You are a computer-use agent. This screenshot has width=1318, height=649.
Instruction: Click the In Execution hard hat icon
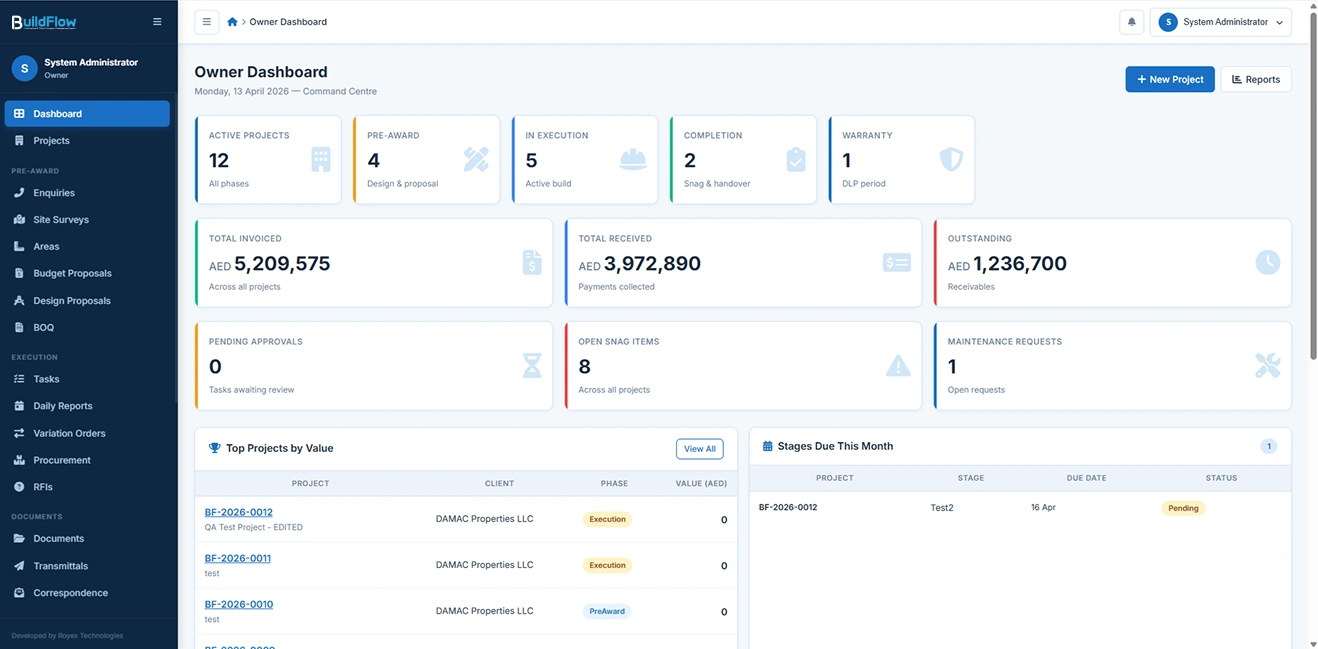coord(632,160)
